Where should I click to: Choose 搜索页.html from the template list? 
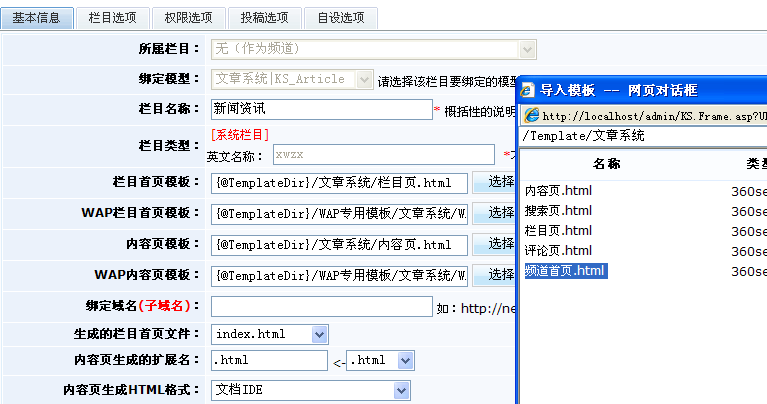(558, 211)
